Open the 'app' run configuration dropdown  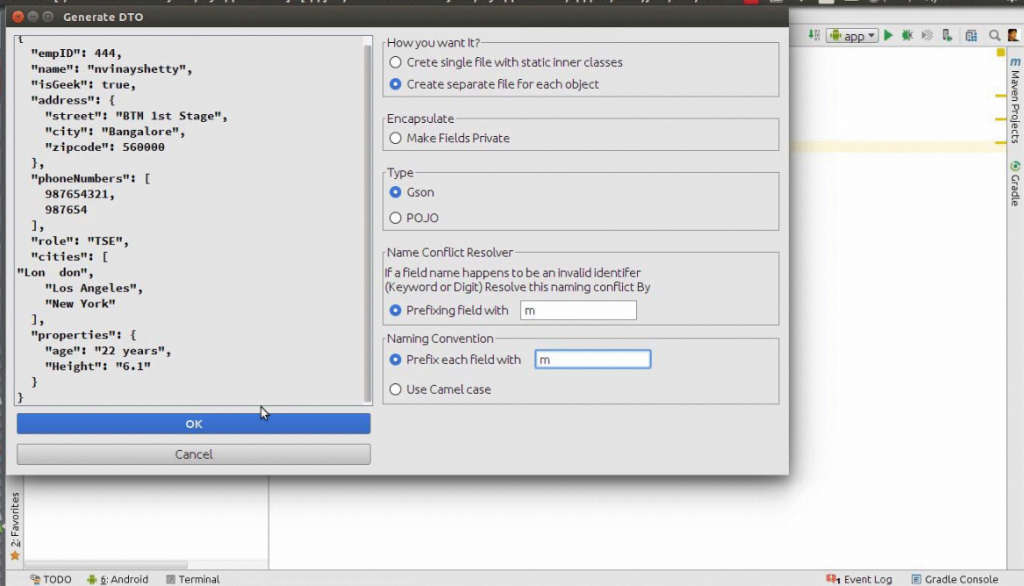coord(852,35)
